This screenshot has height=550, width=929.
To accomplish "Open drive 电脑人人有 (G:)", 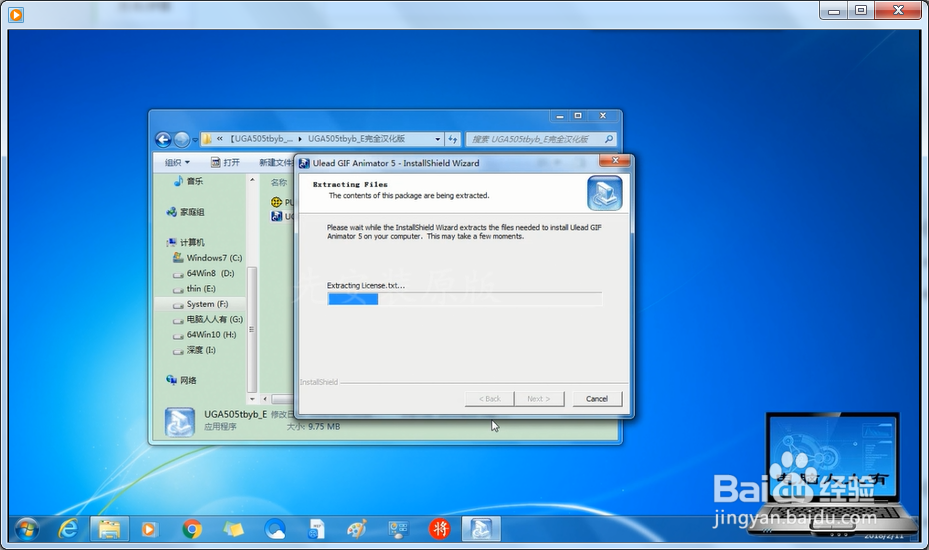I will pos(214,319).
